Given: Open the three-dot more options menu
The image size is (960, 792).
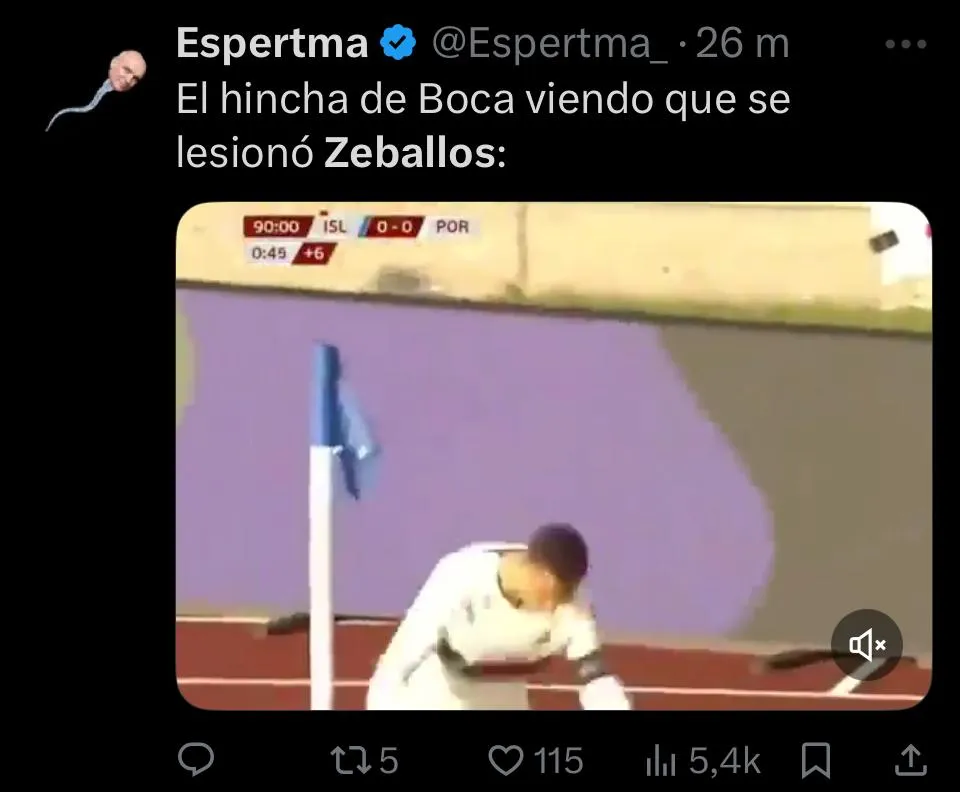Looking at the screenshot, I should click(x=906, y=44).
